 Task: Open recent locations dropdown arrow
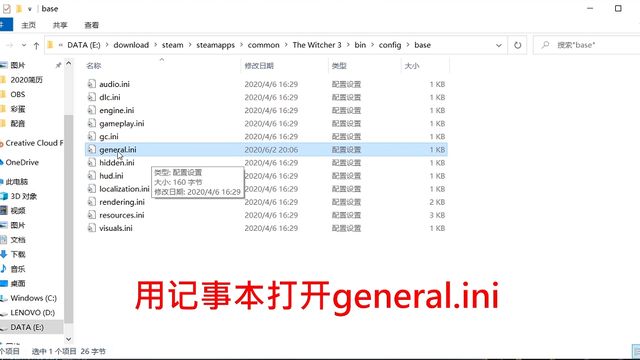(24, 45)
